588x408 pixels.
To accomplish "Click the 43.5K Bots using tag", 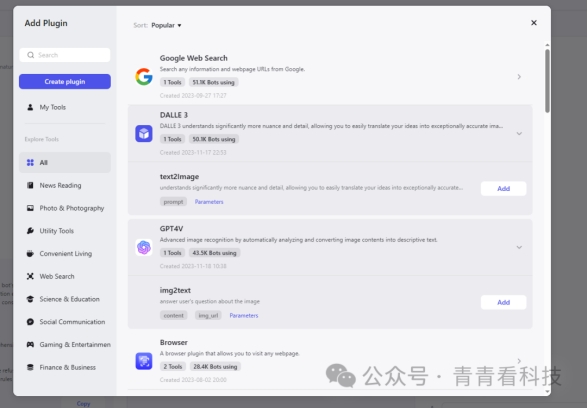I will (214, 253).
